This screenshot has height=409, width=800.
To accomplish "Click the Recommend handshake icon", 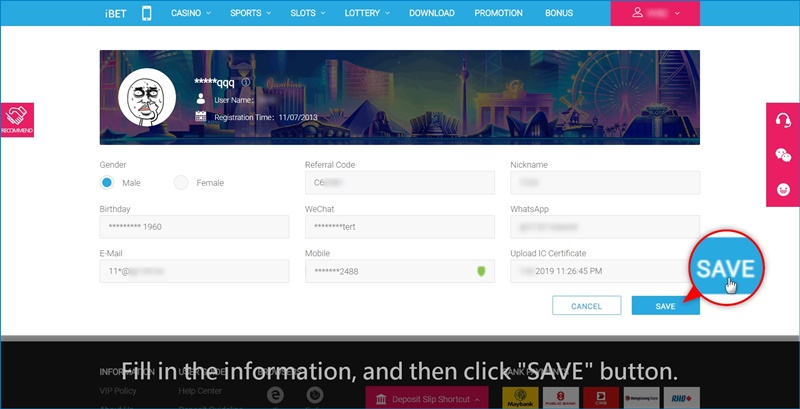I will [17, 119].
